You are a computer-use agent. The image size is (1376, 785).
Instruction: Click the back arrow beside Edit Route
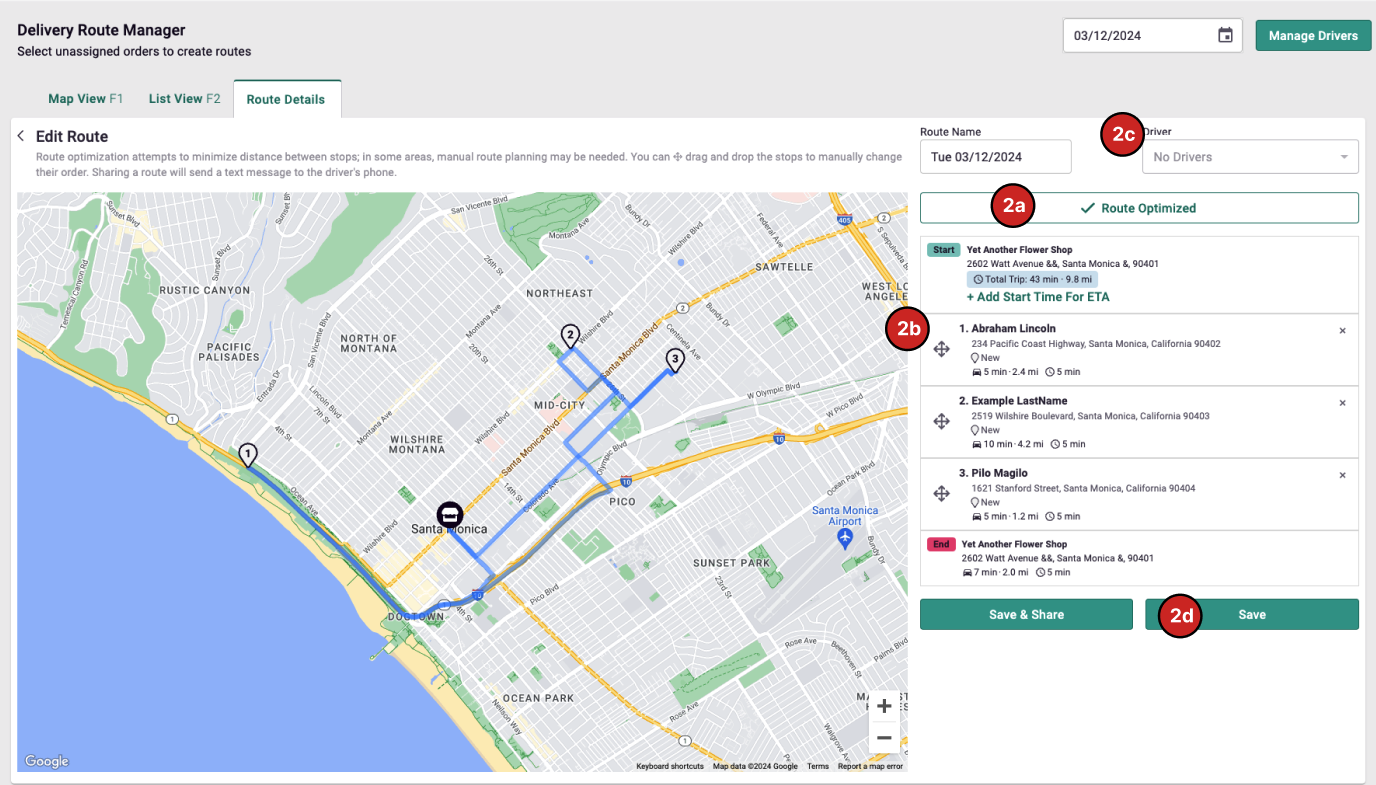pos(21,136)
